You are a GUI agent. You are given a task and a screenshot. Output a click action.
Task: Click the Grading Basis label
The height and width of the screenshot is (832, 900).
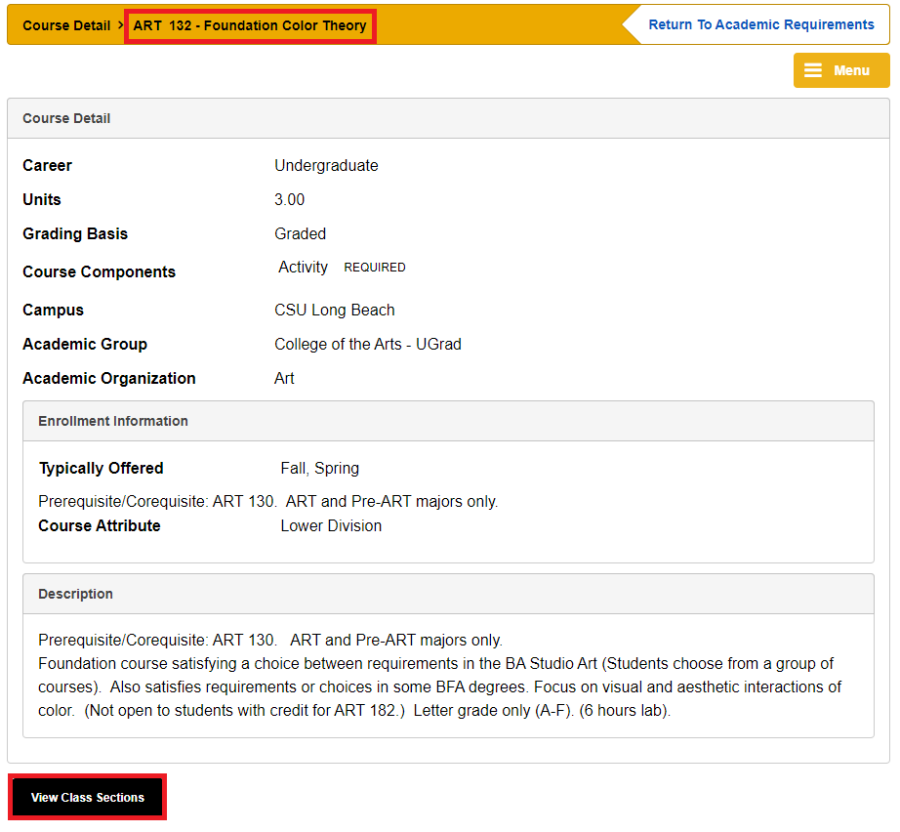pyautogui.click(x=75, y=234)
